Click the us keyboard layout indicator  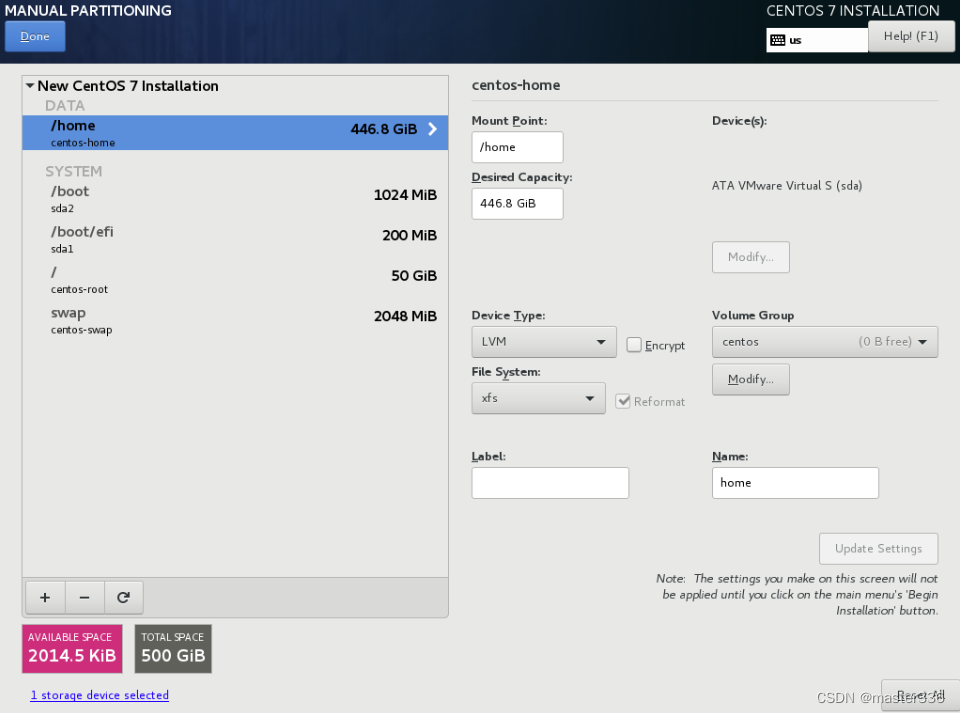(817, 40)
